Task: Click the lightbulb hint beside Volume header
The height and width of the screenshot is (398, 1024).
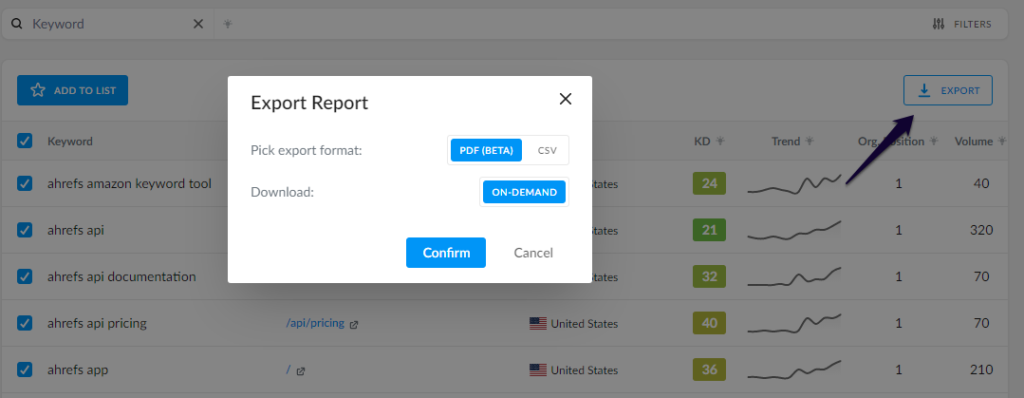Action: click(1002, 141)
